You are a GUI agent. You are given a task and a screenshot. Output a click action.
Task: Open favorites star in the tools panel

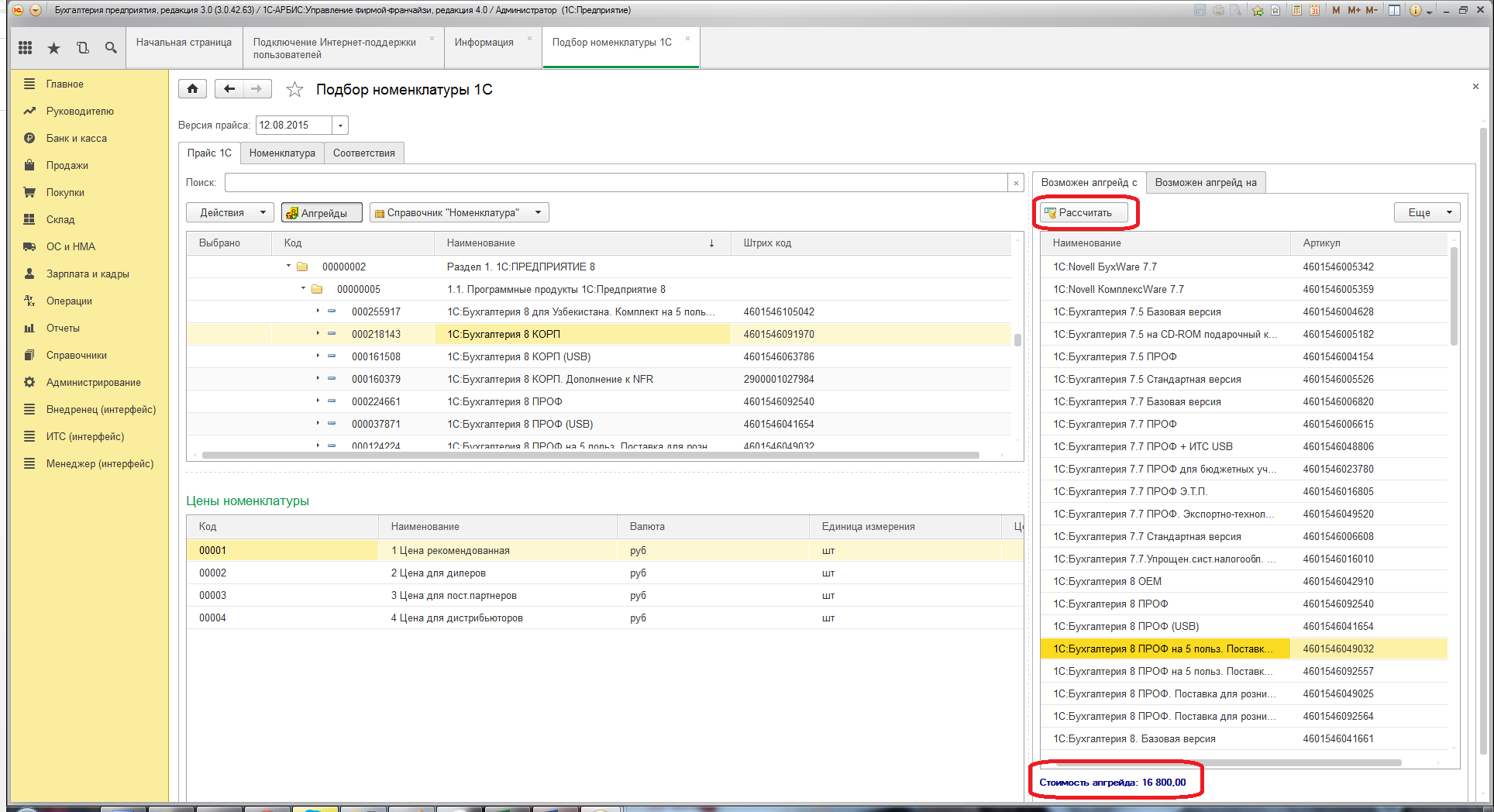tap(53, 48)
